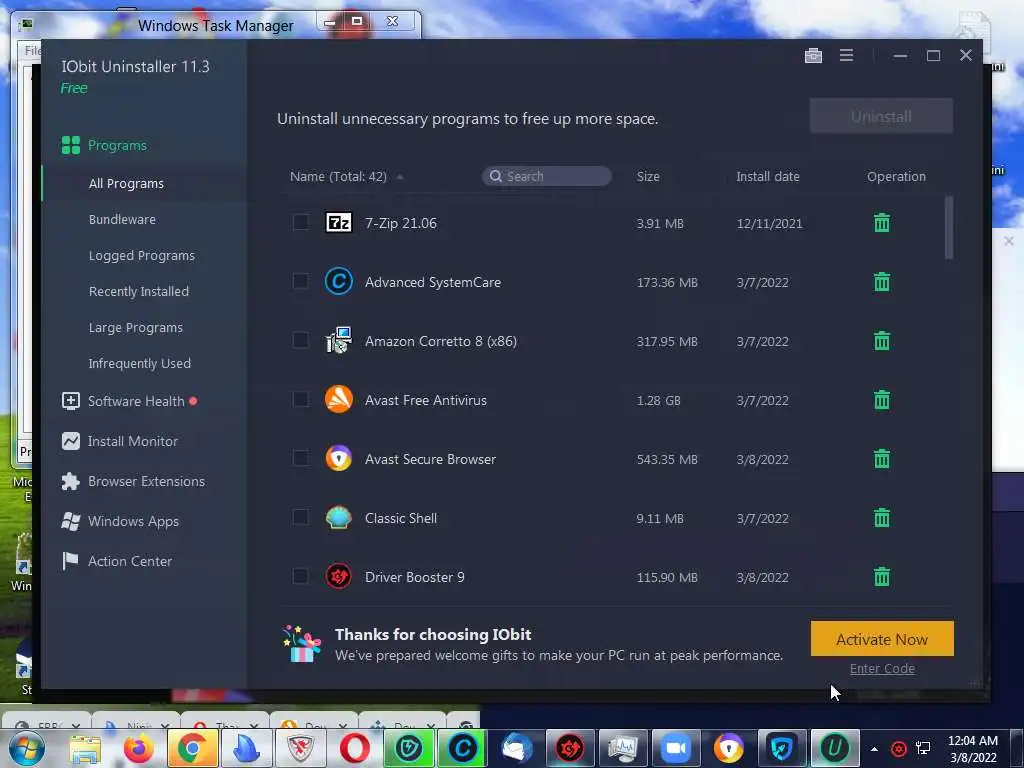Open the Programs section in sidebar
The width and height of the screenshot is (1024, 768).
[x=104, y=145]
